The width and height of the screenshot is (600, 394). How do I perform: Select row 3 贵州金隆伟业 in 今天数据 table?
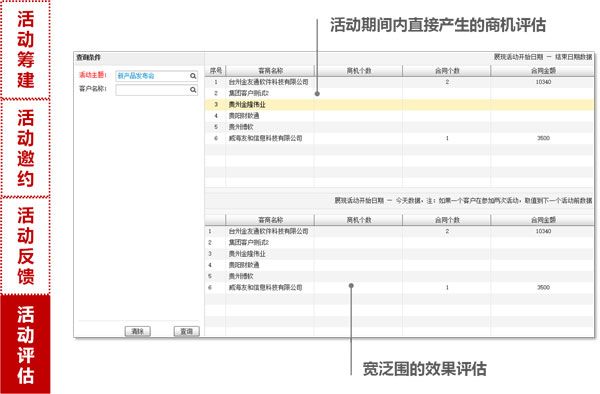pyautogui.click(x=399, y=254)
